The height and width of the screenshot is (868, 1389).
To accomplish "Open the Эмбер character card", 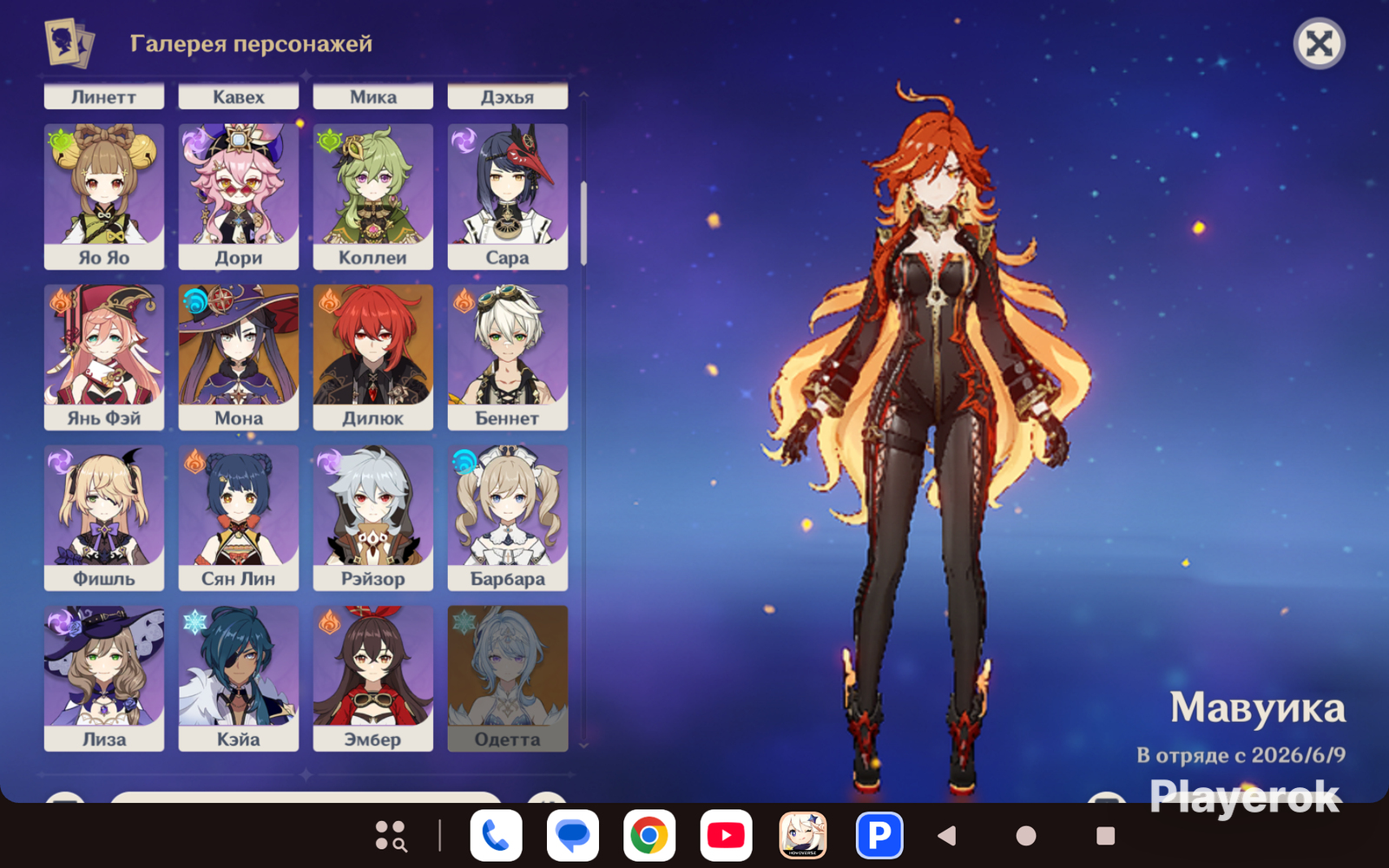I will pos(373,679).
